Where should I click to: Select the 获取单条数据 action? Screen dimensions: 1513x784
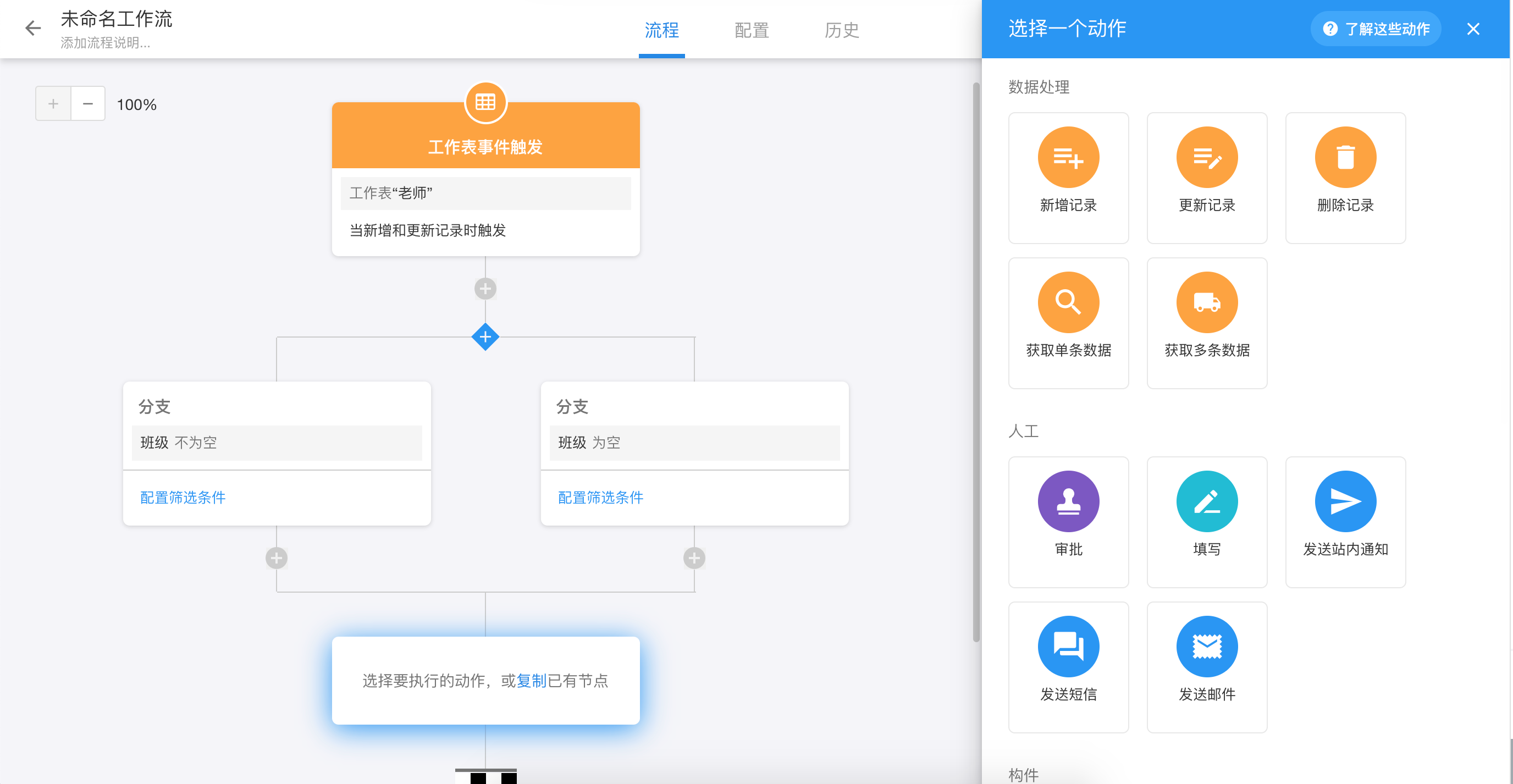(x=1068, y=323)
